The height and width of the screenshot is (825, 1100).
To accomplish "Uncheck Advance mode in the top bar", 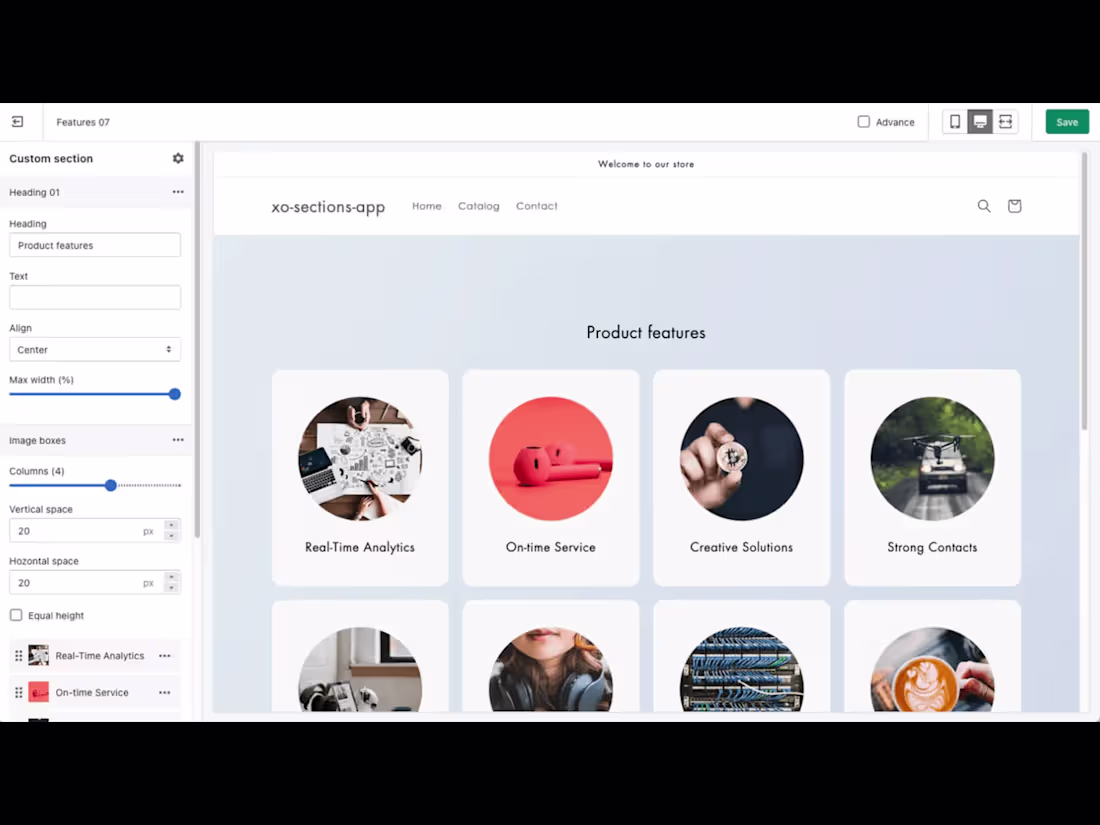I will click(863, 121).
